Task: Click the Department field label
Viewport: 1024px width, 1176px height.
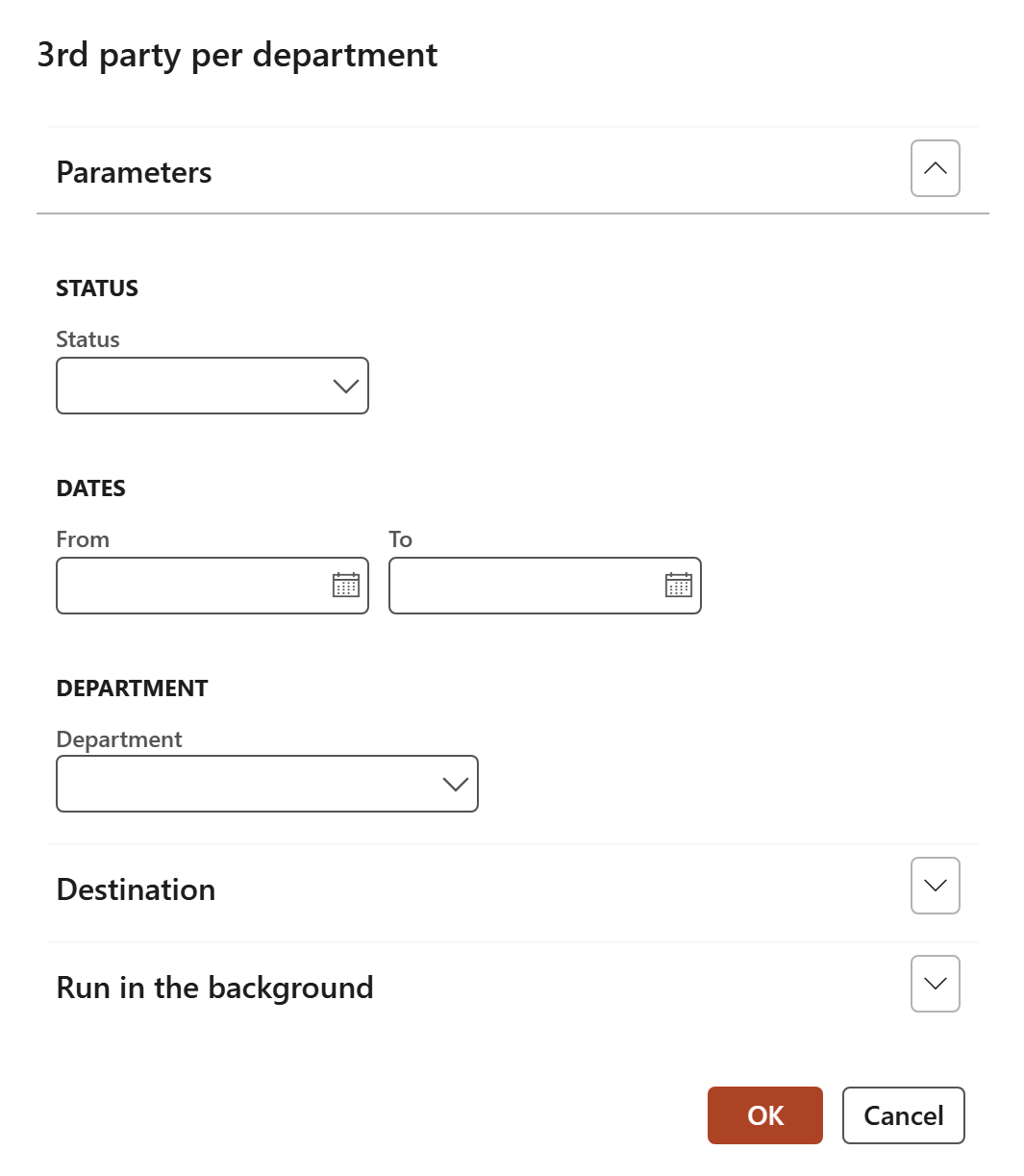Action: [x=119, y=739]
